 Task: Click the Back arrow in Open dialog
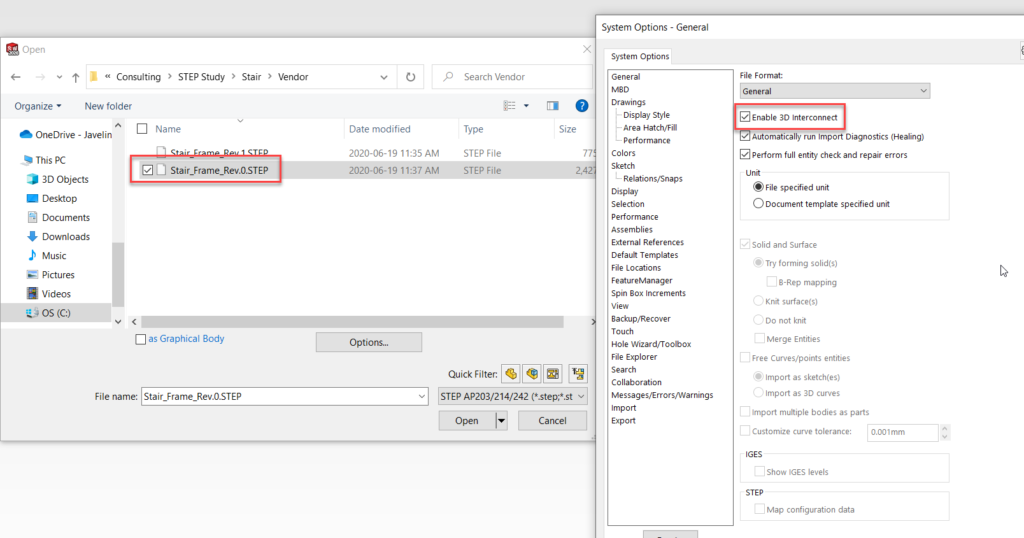[16, 77]
